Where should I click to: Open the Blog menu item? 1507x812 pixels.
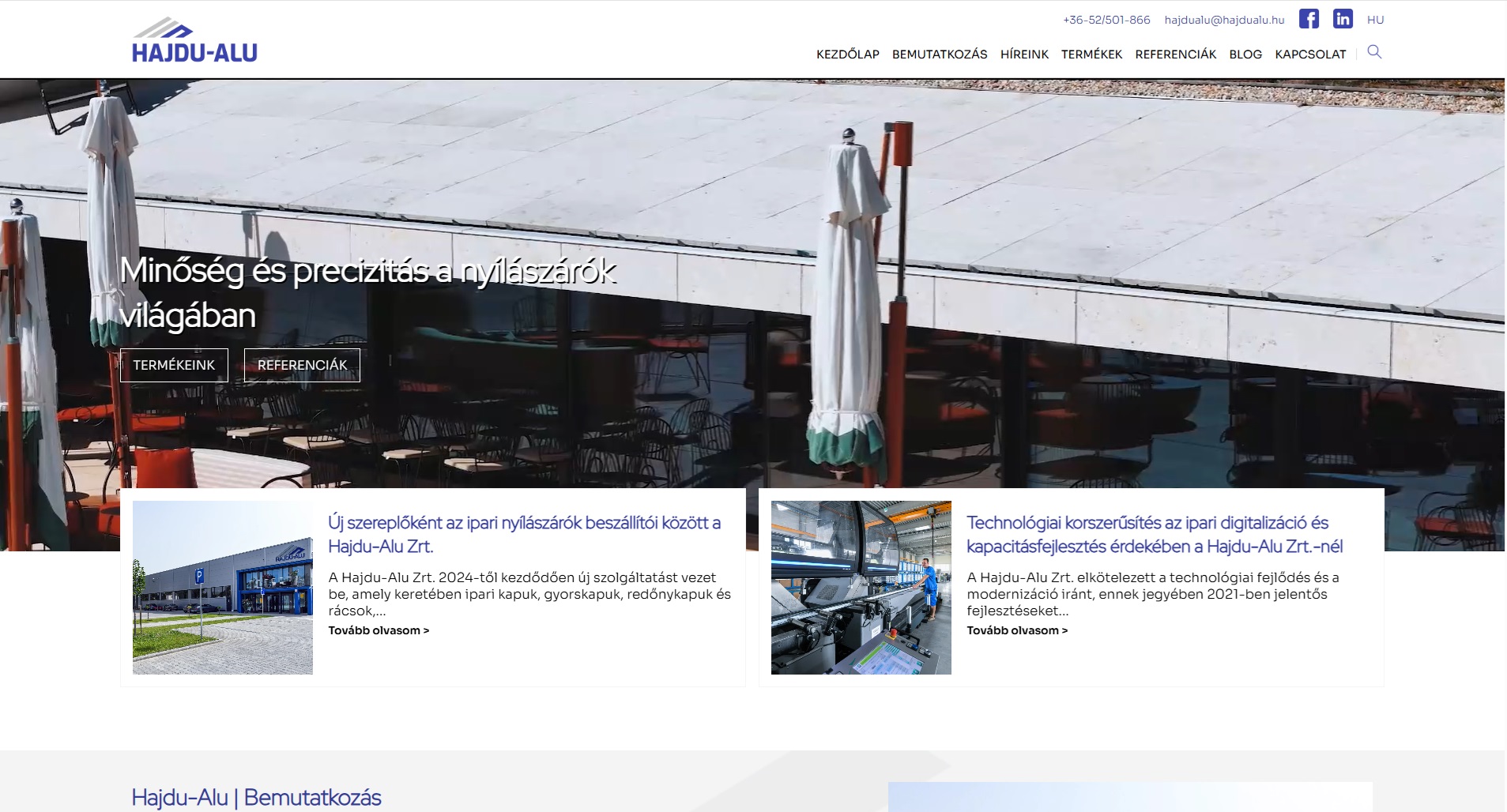click(1245, 55)
